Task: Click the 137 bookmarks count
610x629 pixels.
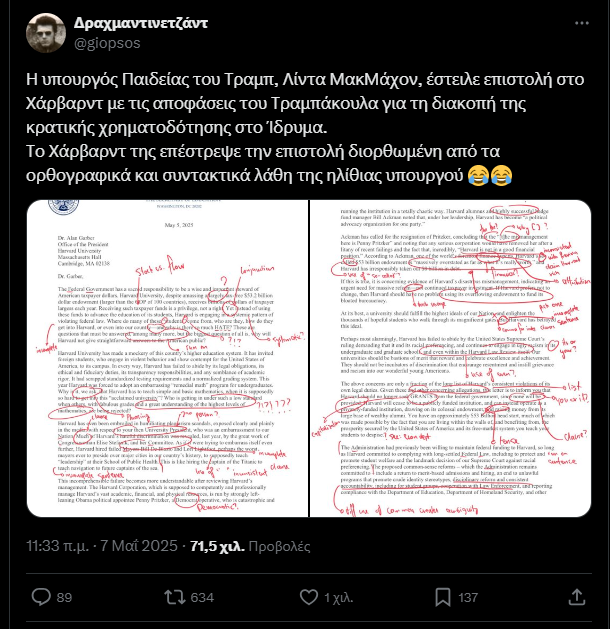Action: [468, 597]
